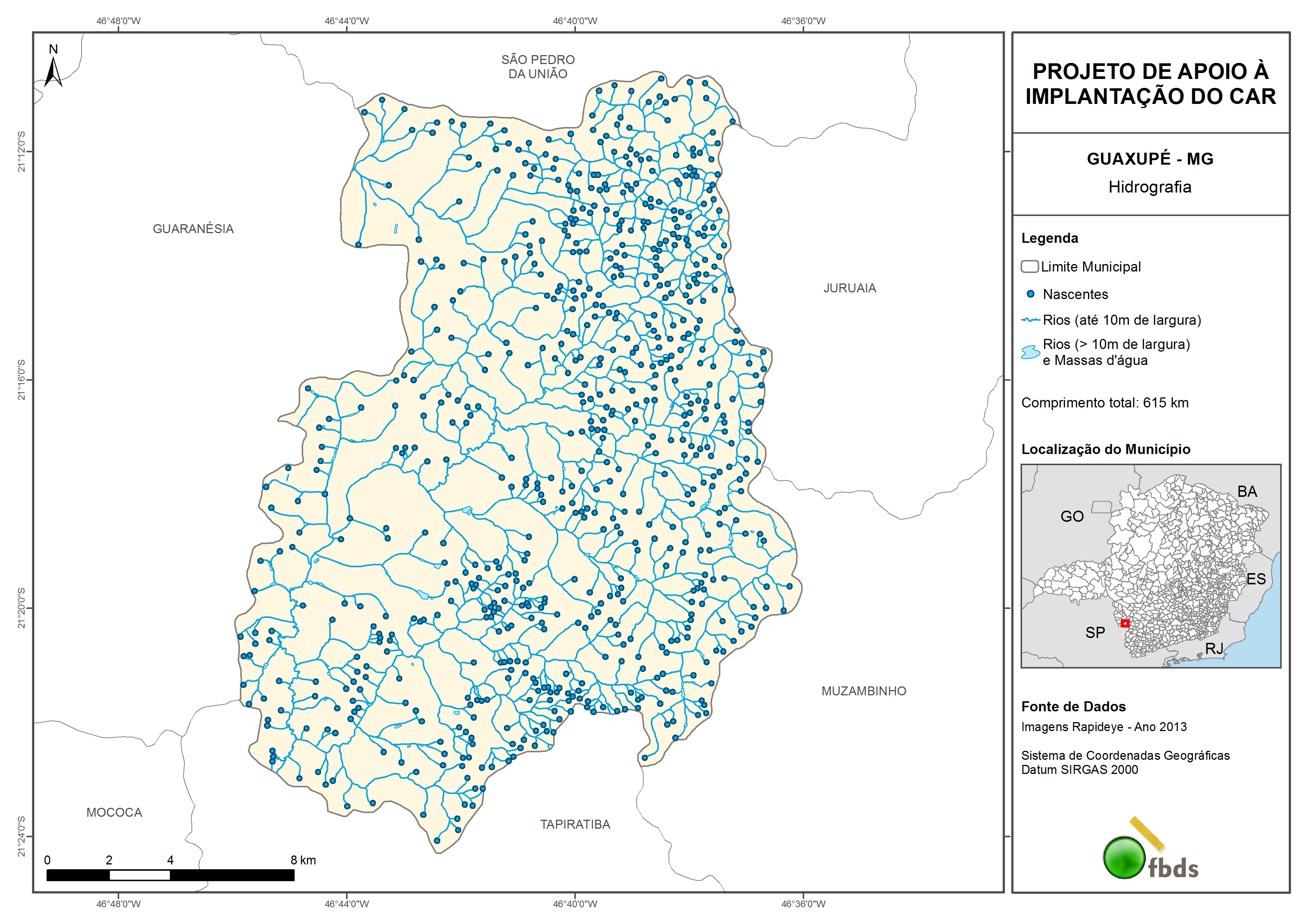Click the Nascentes blue dot legend symbol
The image size is (1307, 924).
pyautogui.click(x=1030, y=294)
